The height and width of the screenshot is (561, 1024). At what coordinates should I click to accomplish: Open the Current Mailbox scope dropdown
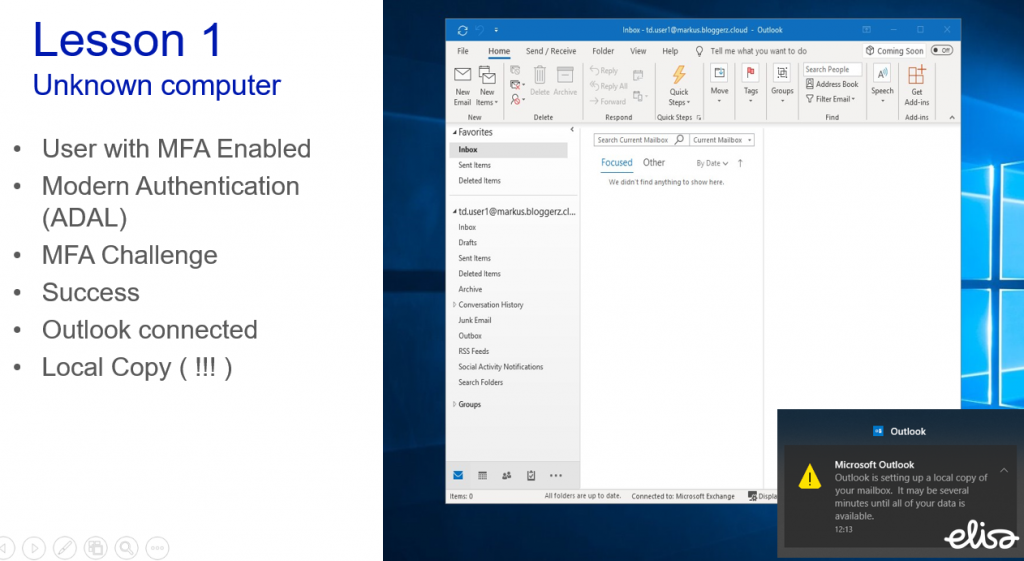722,140
